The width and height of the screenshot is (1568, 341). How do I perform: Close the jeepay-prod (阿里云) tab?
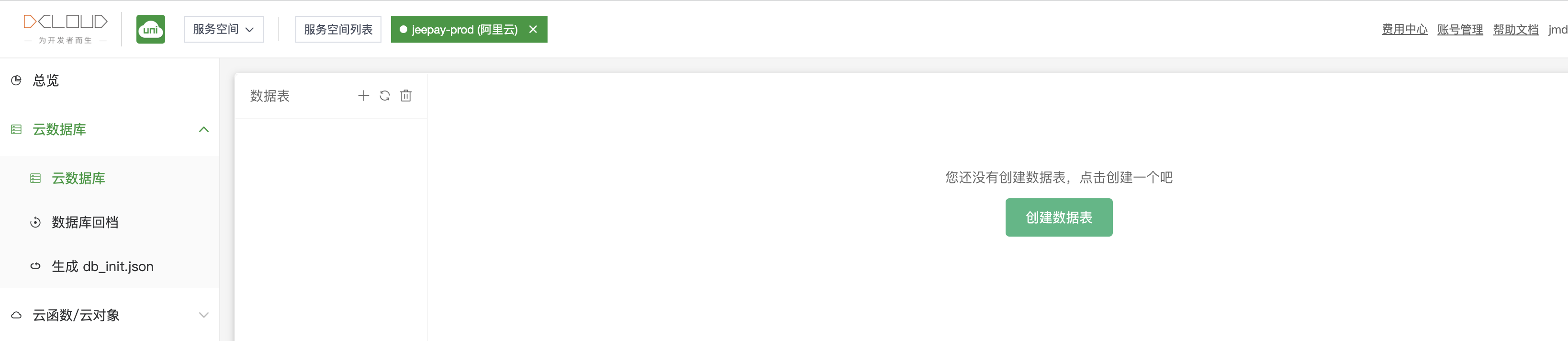(x=533, y=29)
